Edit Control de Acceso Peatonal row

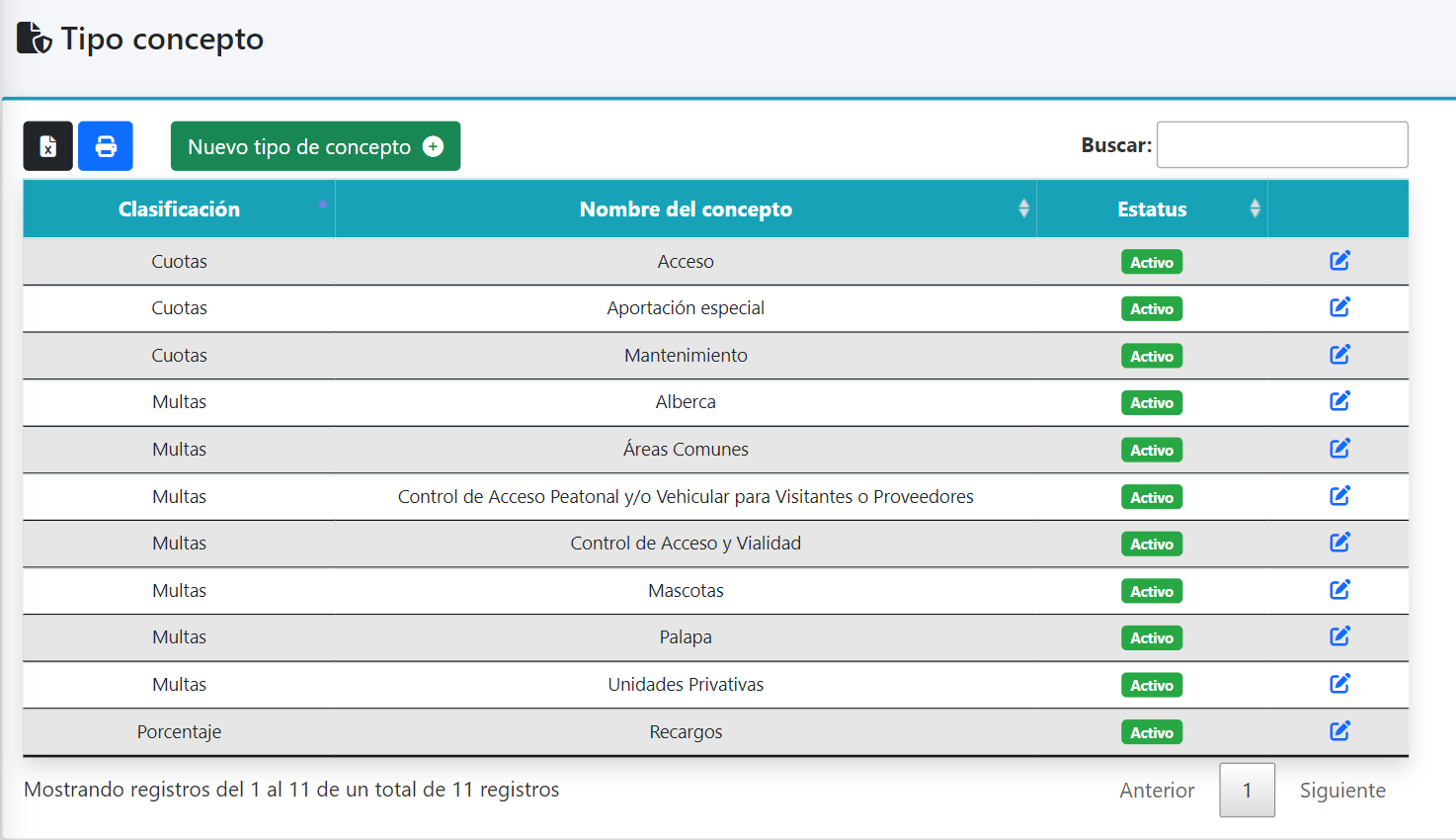pos(1339,496)
